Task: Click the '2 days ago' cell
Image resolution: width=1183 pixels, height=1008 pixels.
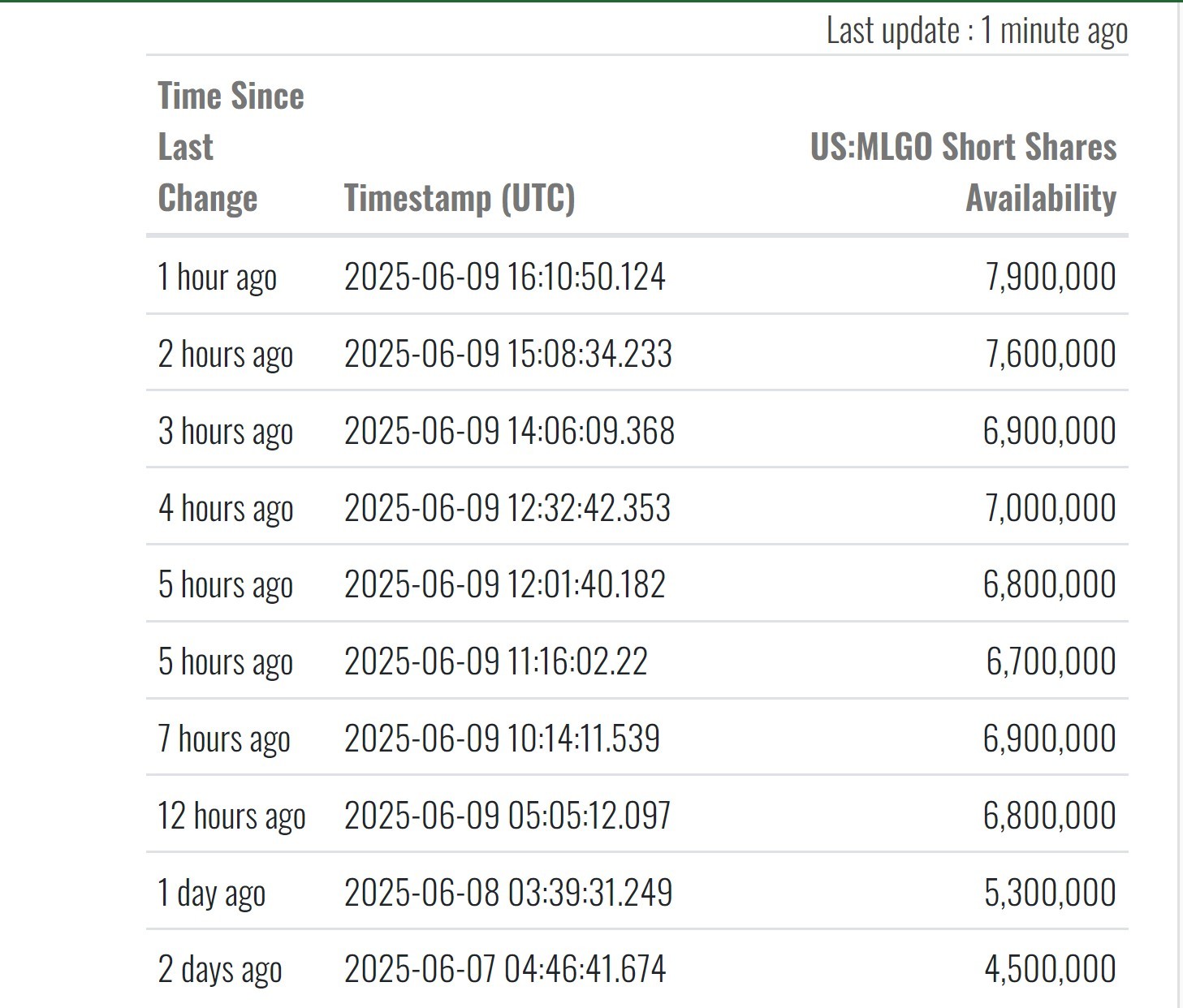Action: point(220,970)
